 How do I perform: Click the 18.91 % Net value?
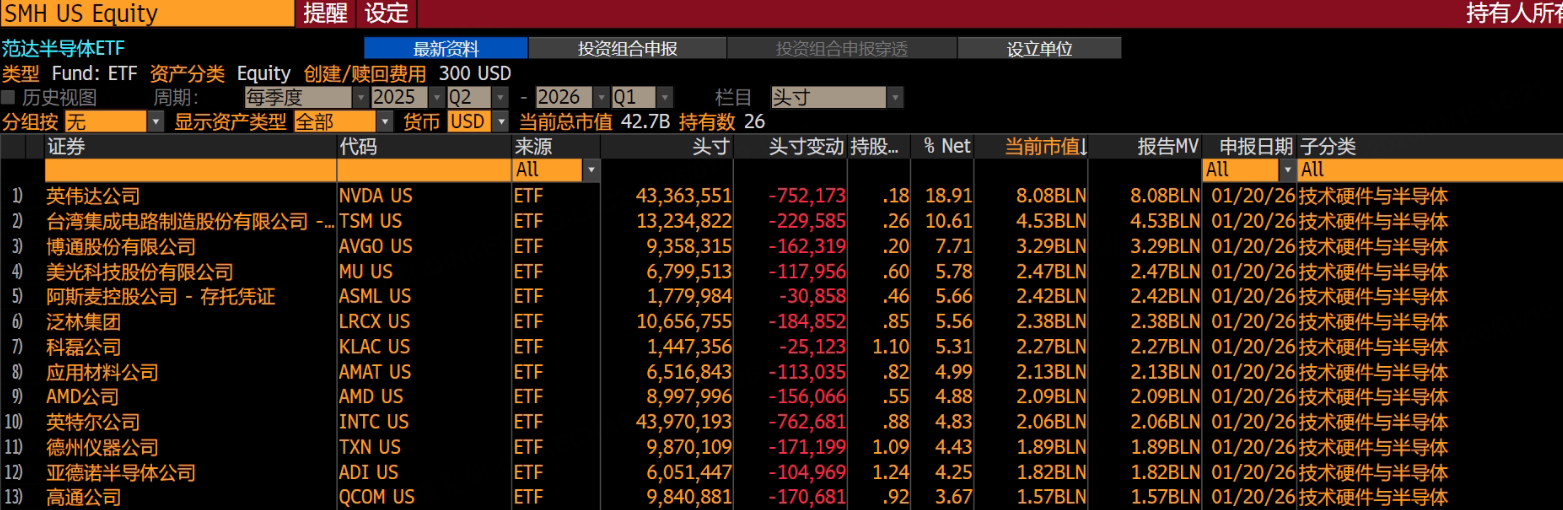[948, 196]
